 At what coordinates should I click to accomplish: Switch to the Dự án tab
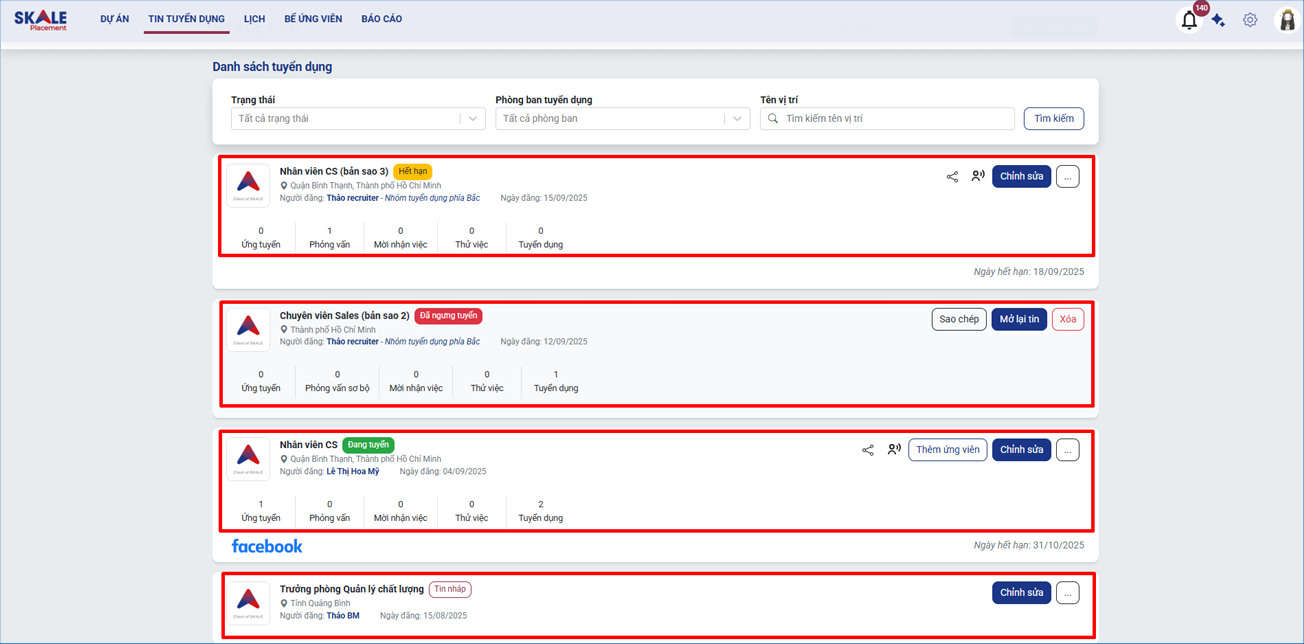point(115,19)
